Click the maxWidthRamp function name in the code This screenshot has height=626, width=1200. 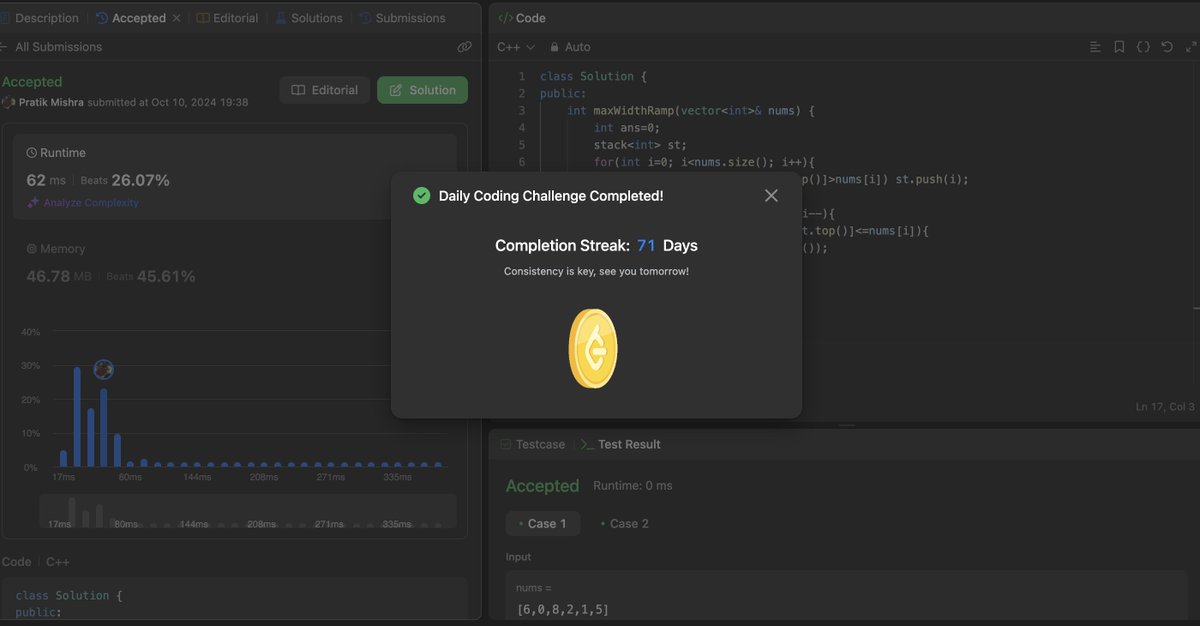point(635,110)
